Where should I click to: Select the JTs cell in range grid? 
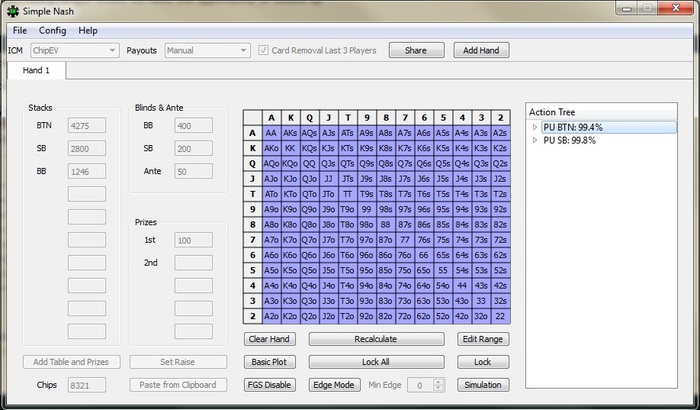(x=347, y=179)
